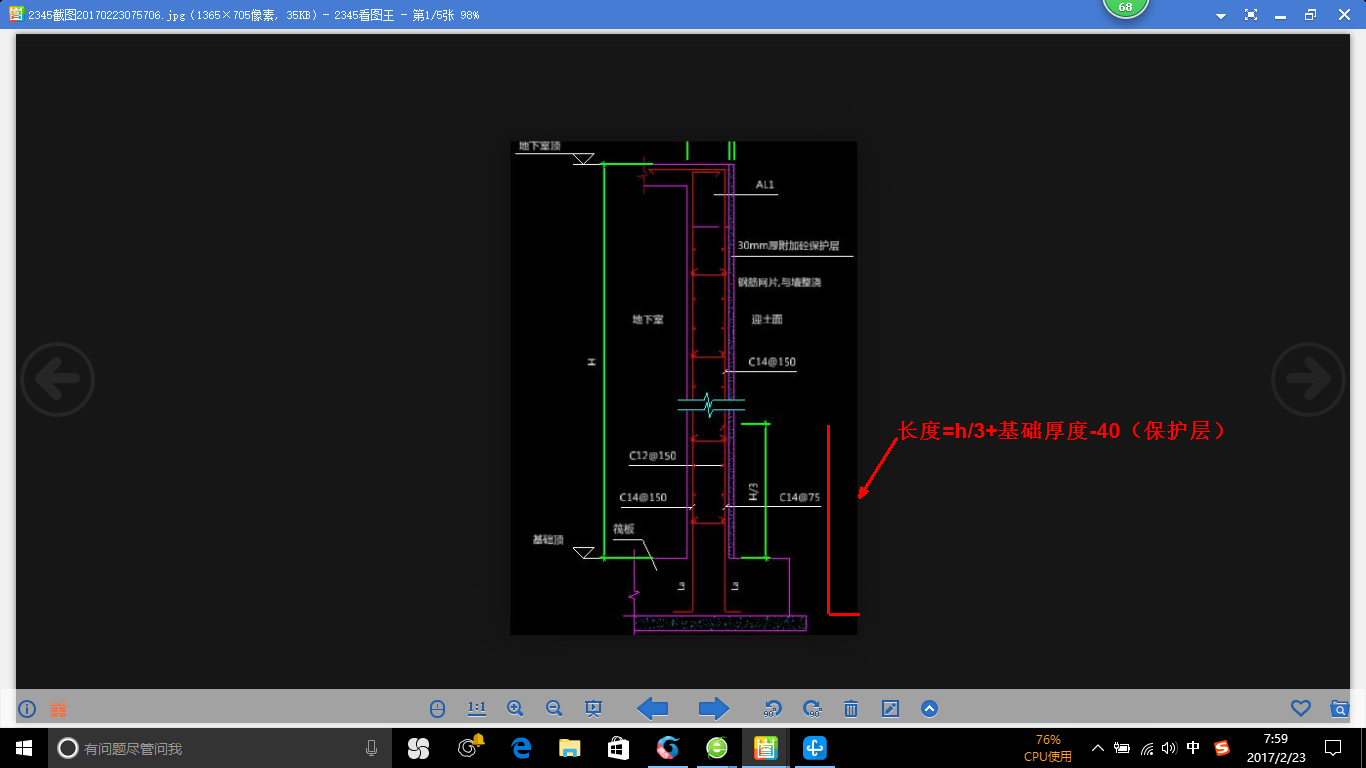Rotate image 90 degrees counterclockwise
The height and width of the screenshot is (768, 1366).
pyautogui.click(x=772, y=709)
